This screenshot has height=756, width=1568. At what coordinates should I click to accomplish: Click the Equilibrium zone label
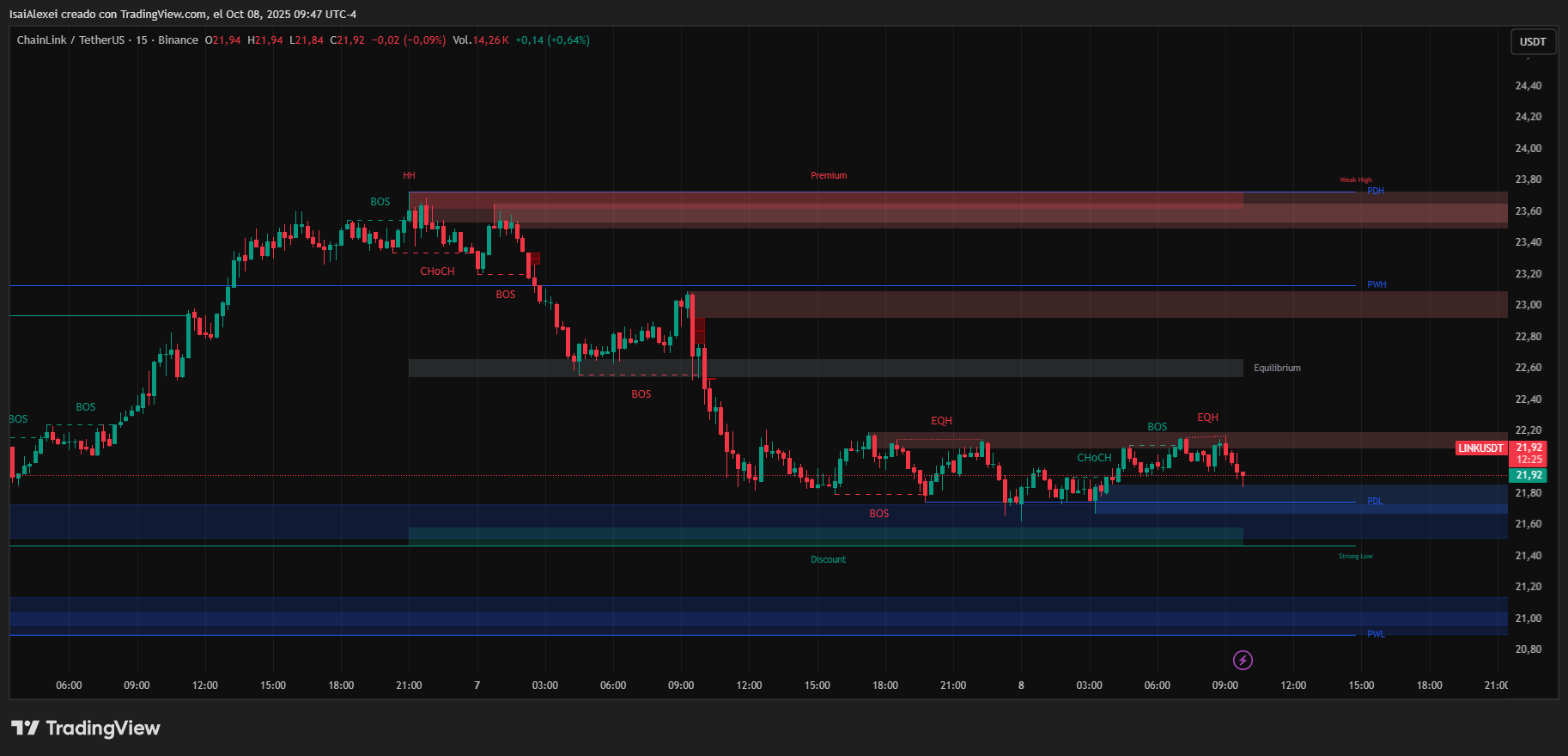(x=1277, y=369)
